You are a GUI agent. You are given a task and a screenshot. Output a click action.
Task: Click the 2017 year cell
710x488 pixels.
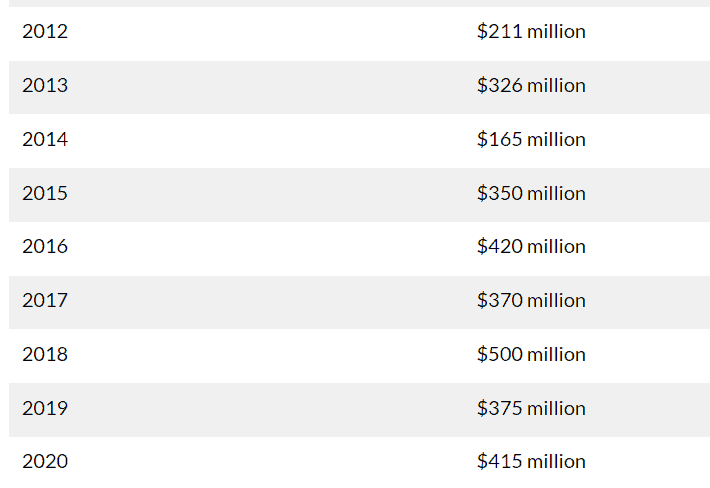45,301
